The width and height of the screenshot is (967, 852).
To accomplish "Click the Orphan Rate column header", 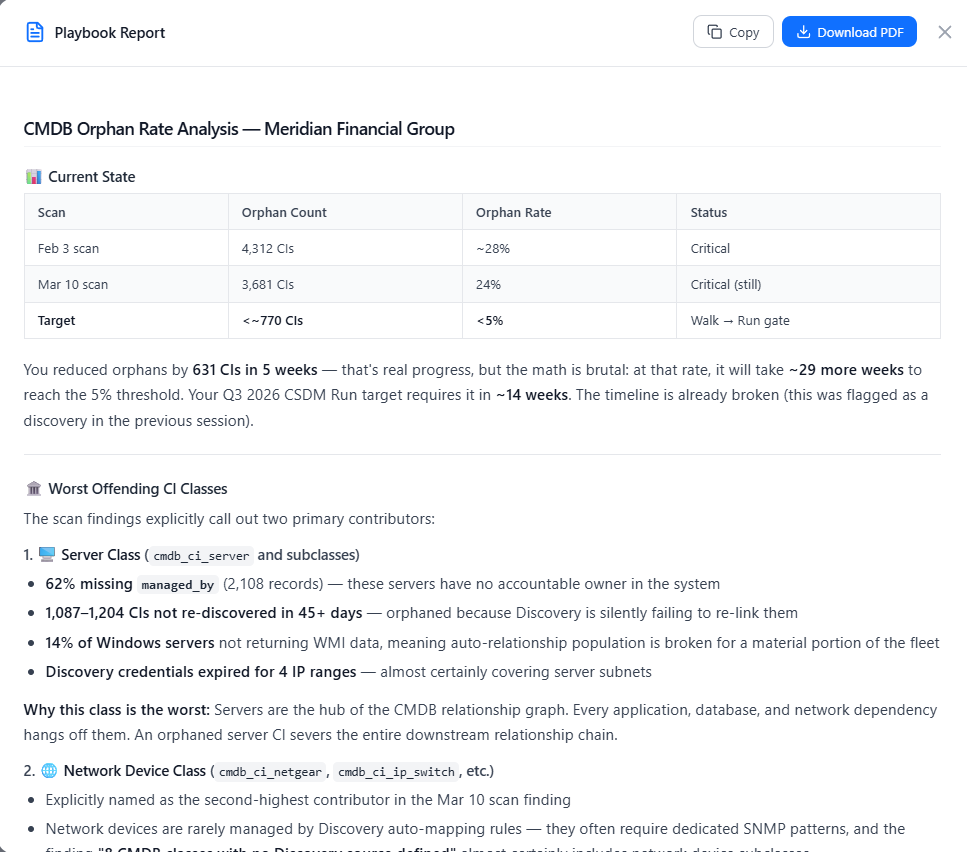I will (x=513, y=212).
